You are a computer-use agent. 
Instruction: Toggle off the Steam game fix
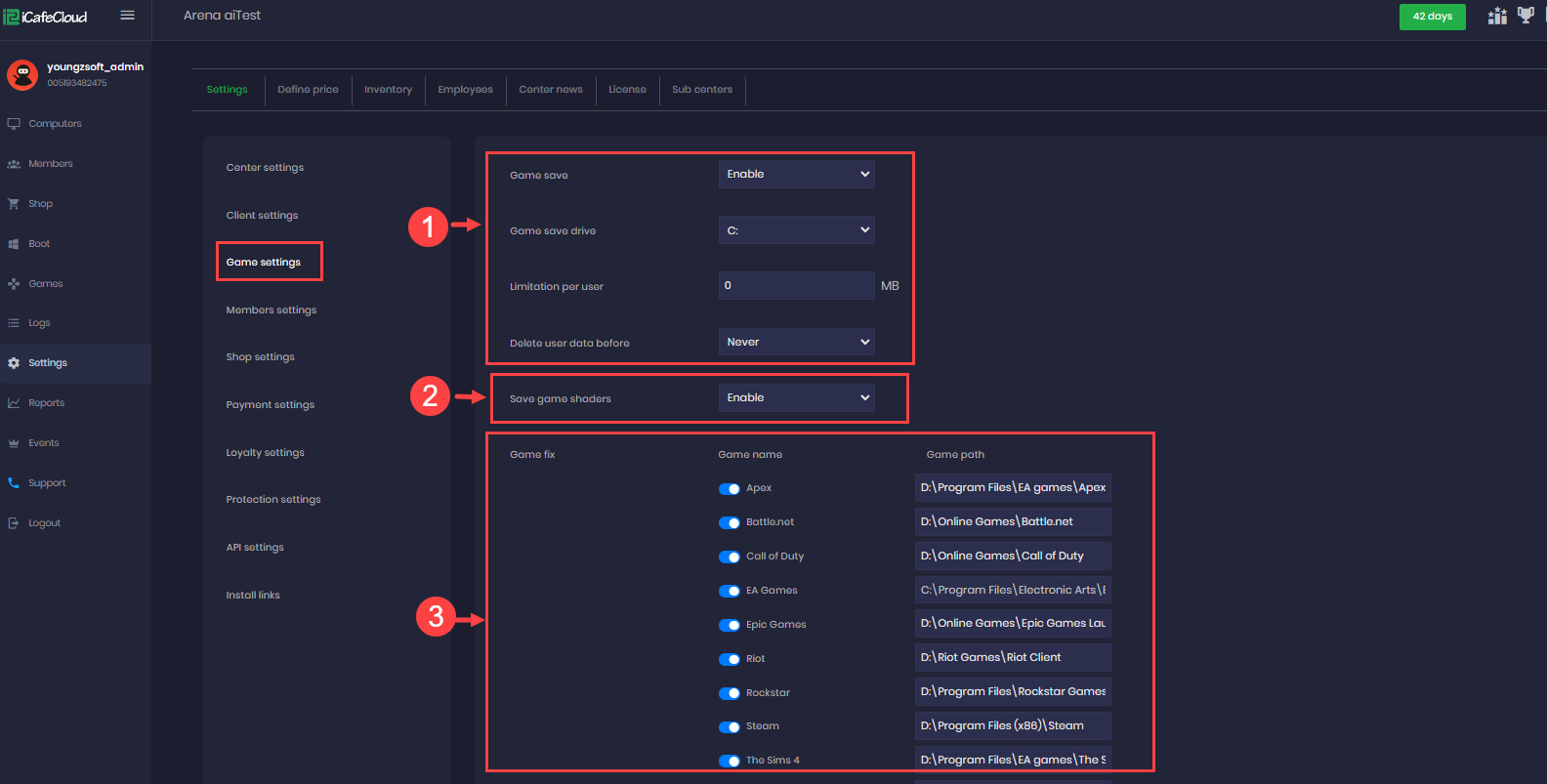point(730,727)
